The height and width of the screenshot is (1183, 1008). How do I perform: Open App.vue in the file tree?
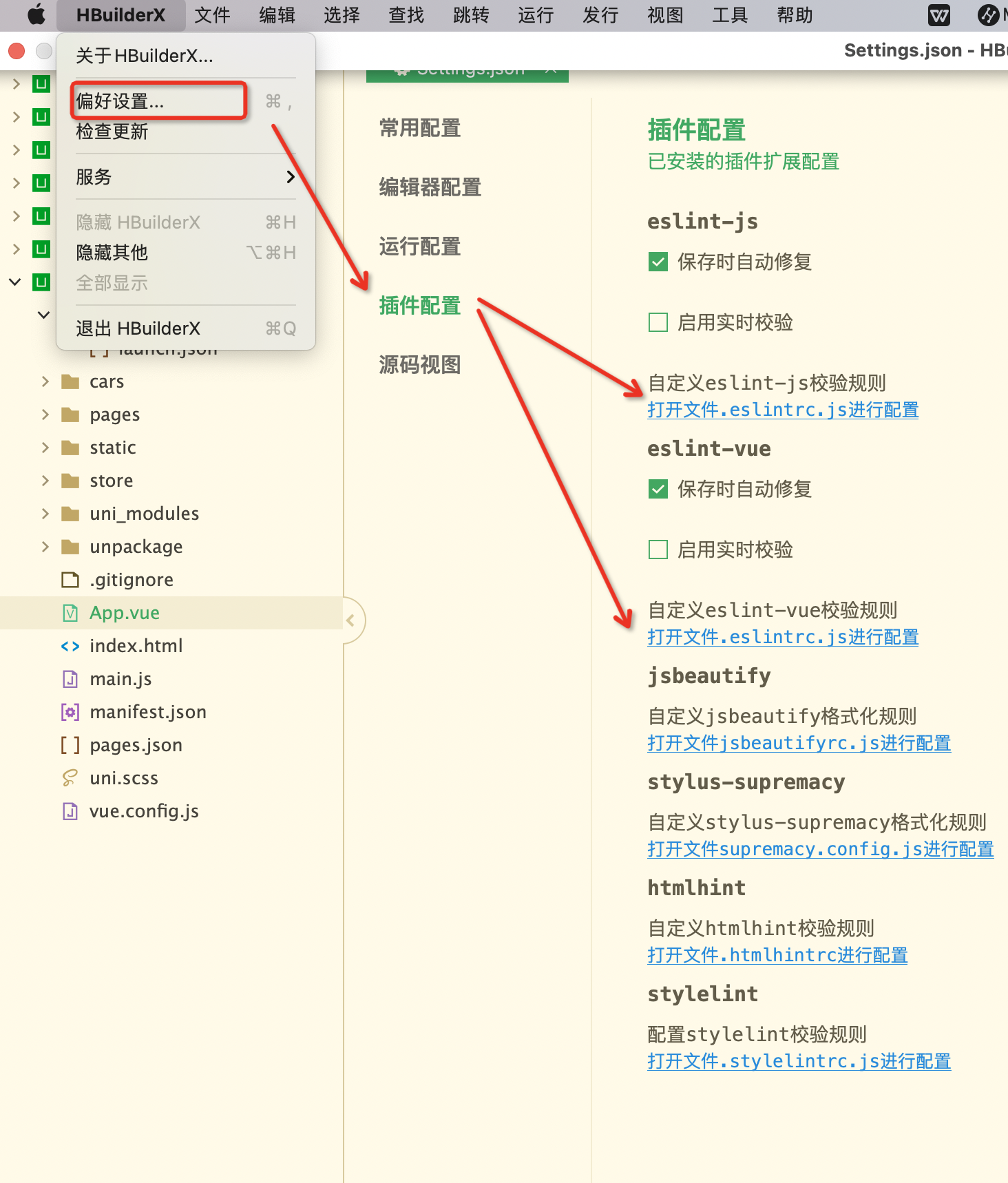pyautogui.click(x=125, y=613)
